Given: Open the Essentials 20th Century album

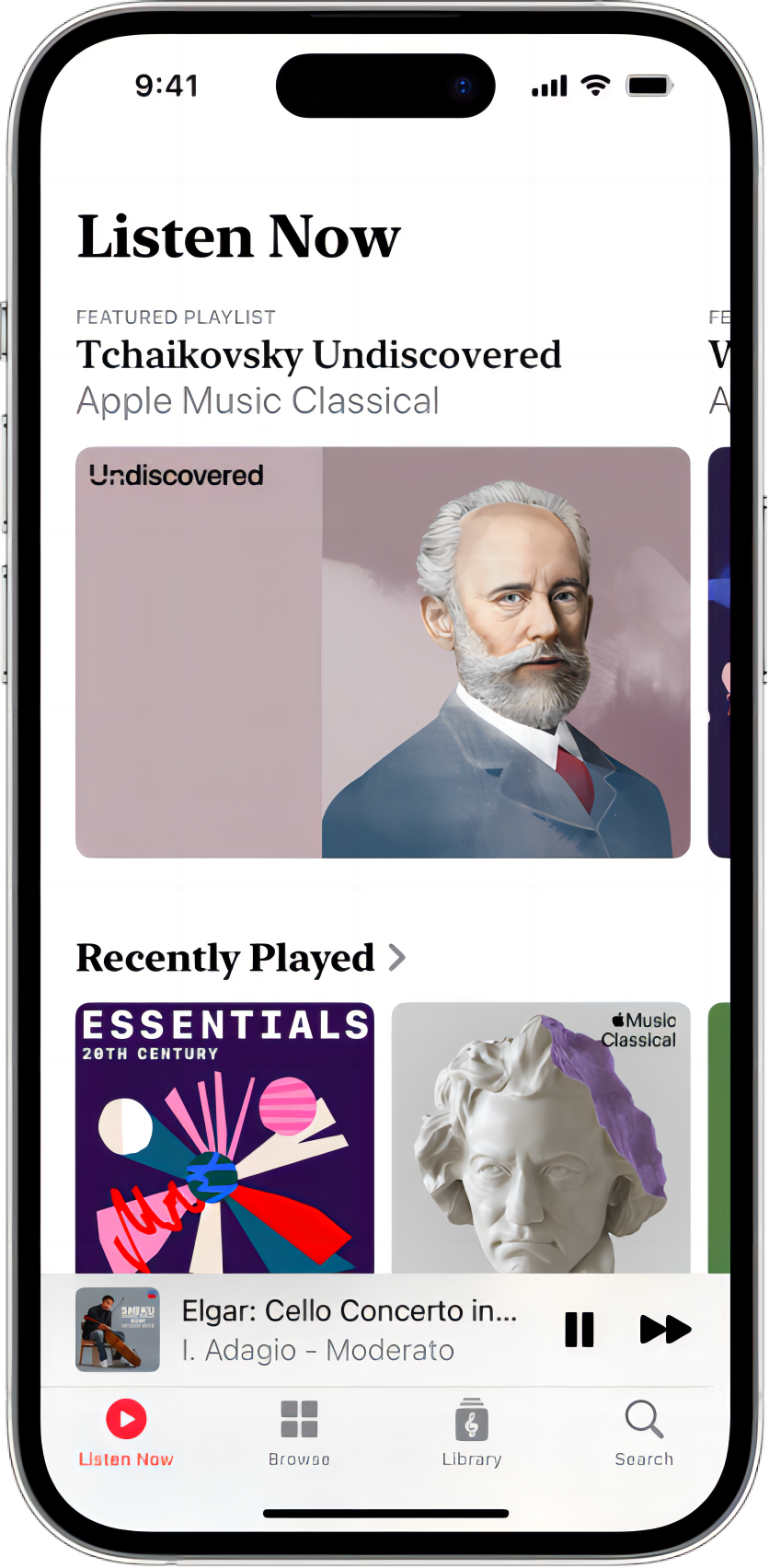Looking at the screenshot, I should click(224, 1137).
